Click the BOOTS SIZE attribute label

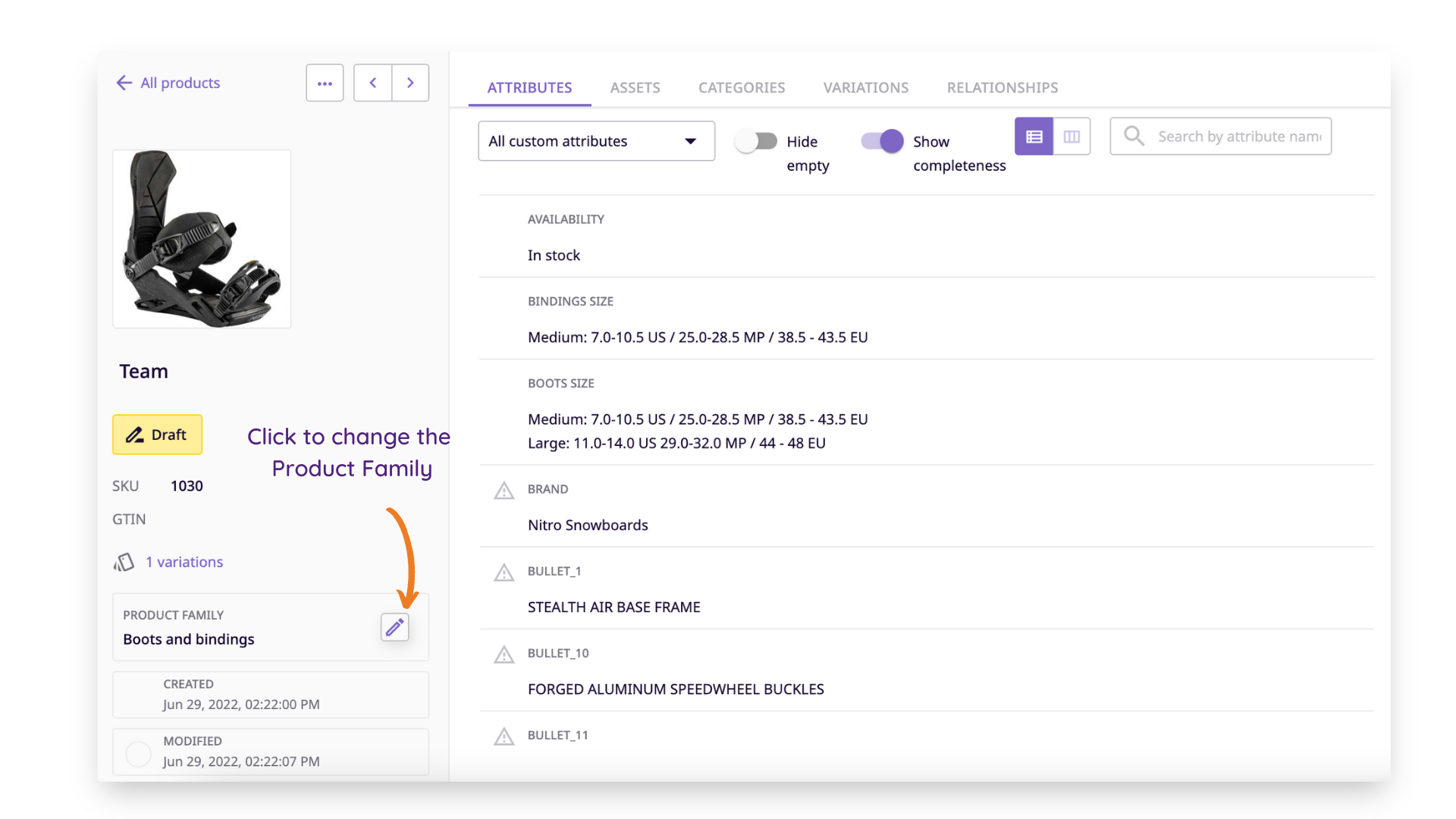pyautogui.click(x=561, y=384)
